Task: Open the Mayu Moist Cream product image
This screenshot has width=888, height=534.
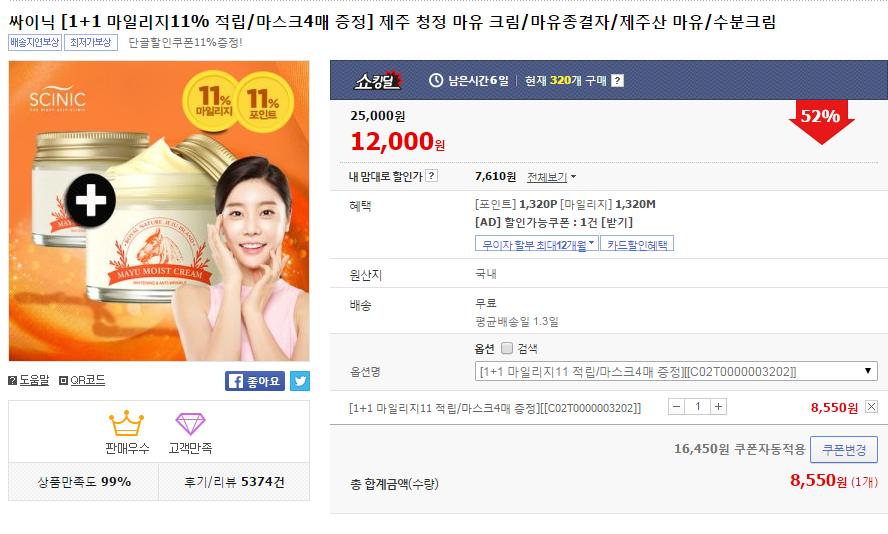Action: 159,211
